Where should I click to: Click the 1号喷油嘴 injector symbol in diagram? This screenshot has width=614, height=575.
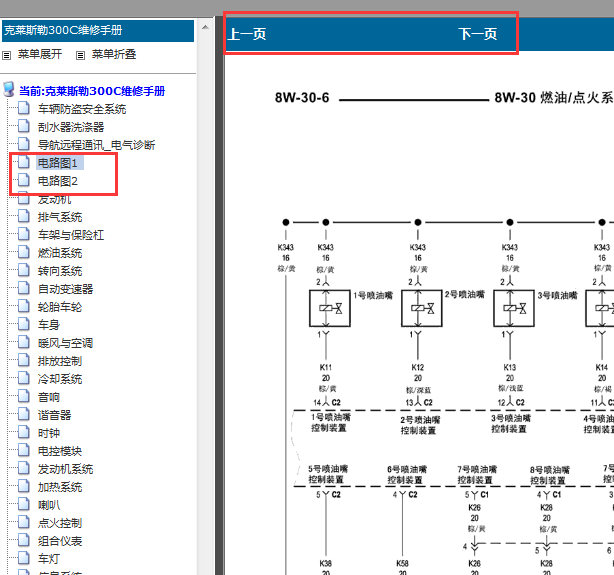click(x=330, y=308)
